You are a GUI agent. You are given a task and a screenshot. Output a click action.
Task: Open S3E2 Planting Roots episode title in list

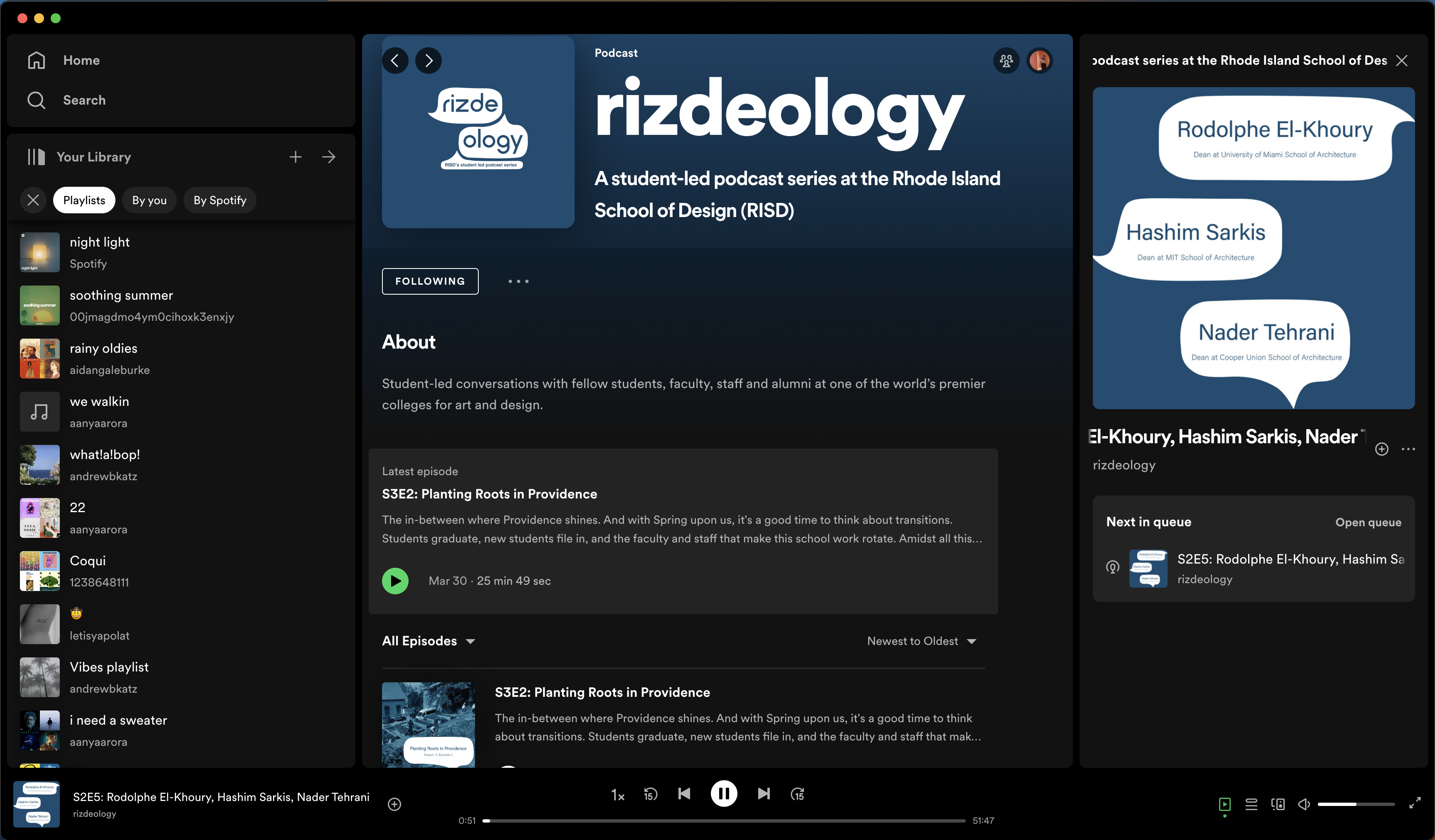pyautogui.click(x=602, y=693)
